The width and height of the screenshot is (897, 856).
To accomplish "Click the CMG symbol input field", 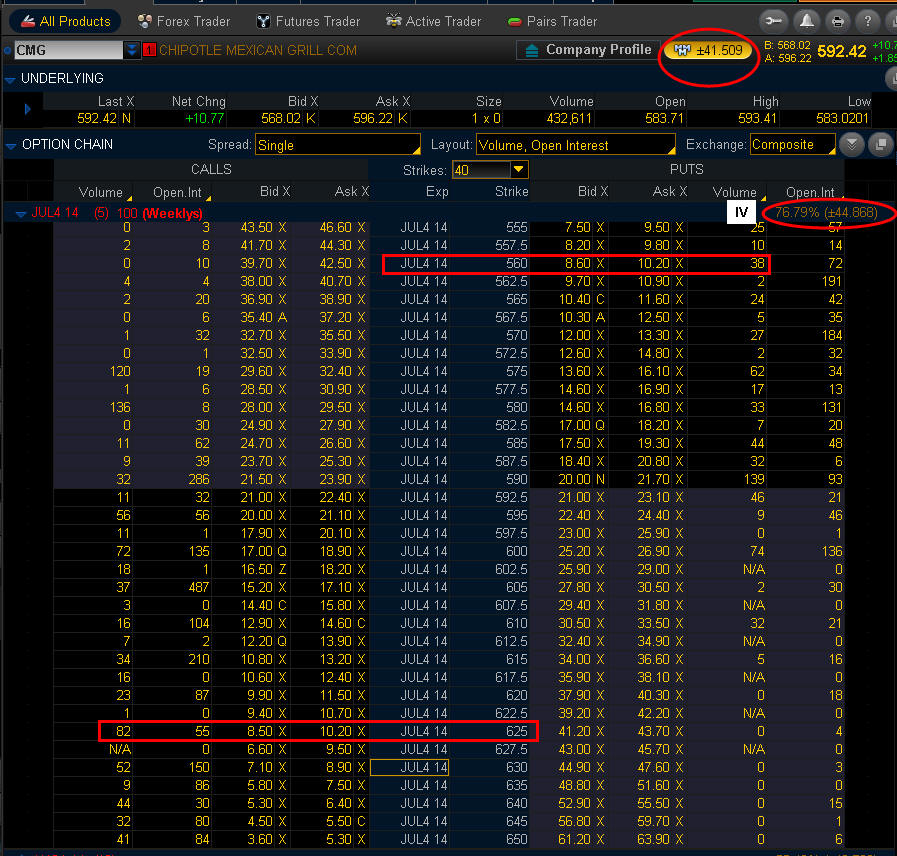I will tap(67, 50).
